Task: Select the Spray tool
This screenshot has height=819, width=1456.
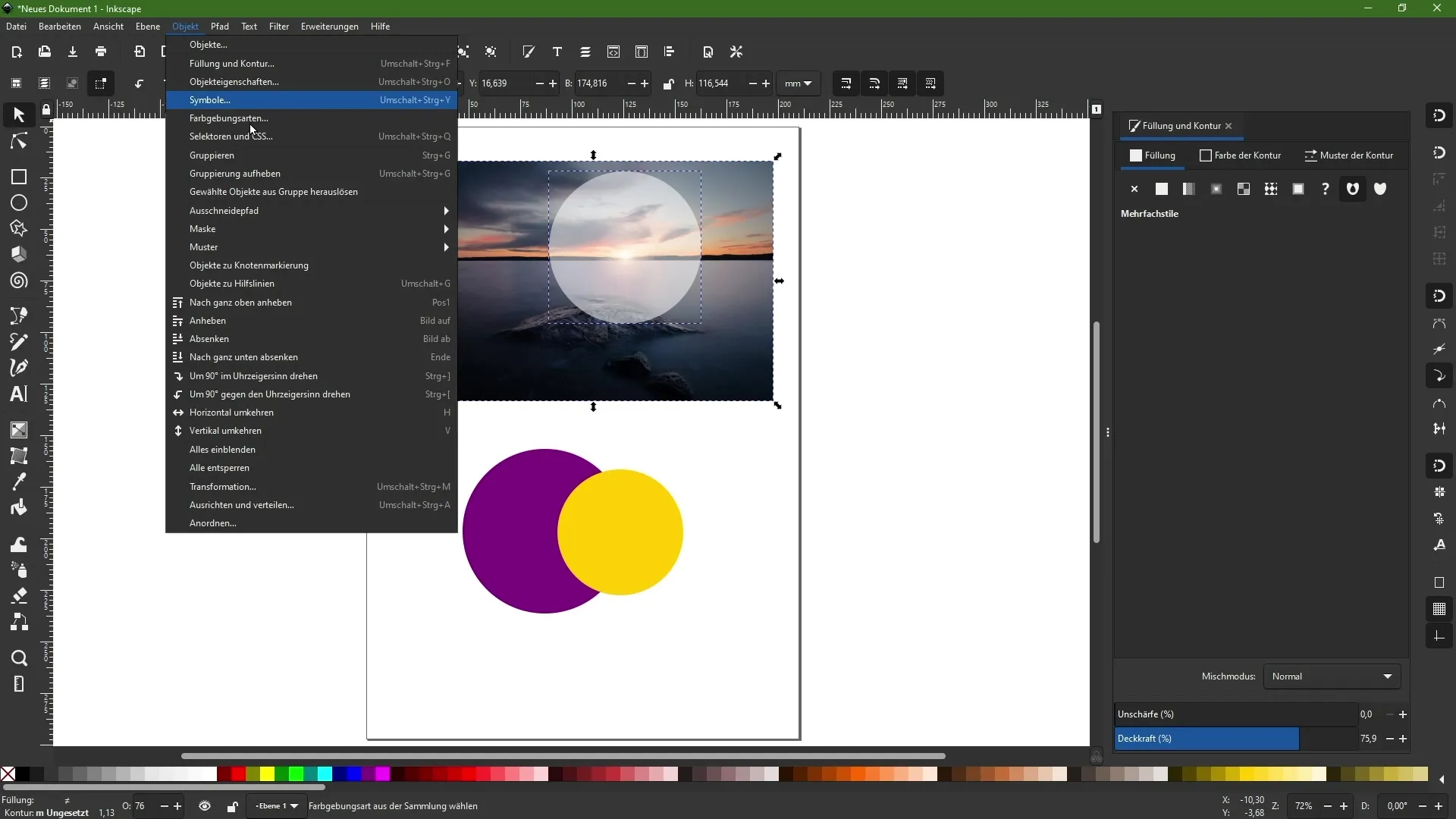Action: click(x=19, y=570)
